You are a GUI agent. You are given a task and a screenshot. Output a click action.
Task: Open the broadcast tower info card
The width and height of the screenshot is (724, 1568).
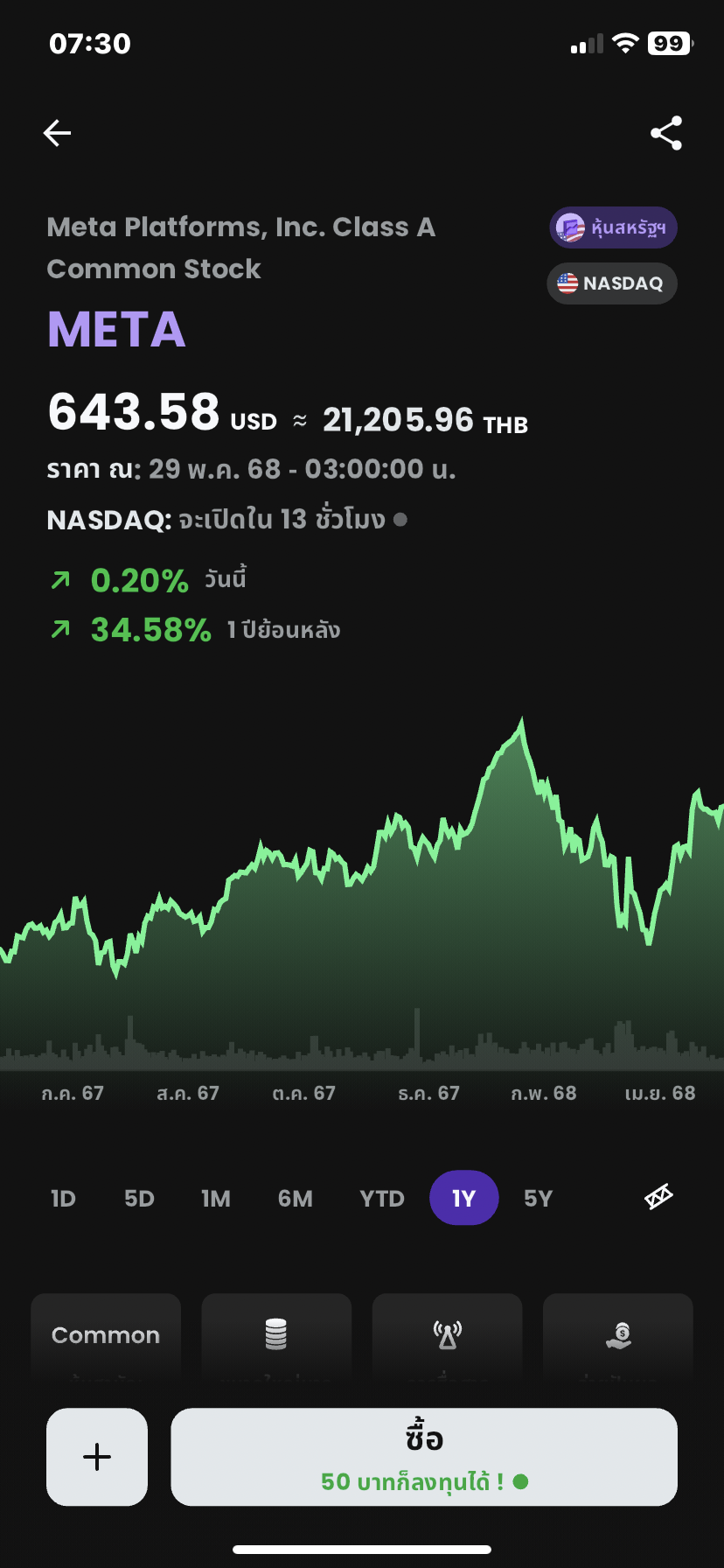point(448,1336)
